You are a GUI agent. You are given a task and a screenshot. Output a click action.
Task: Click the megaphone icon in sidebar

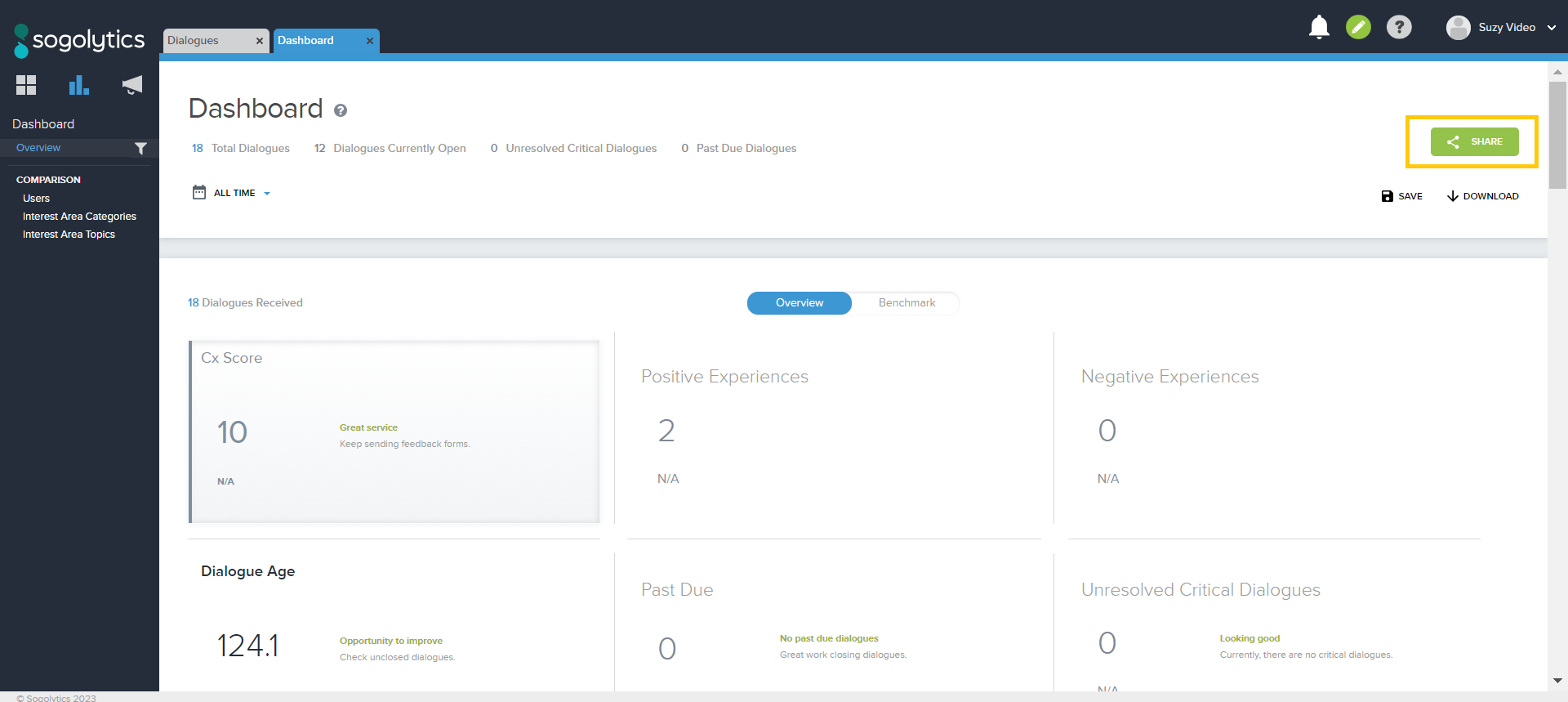click(x=131, y=85)
